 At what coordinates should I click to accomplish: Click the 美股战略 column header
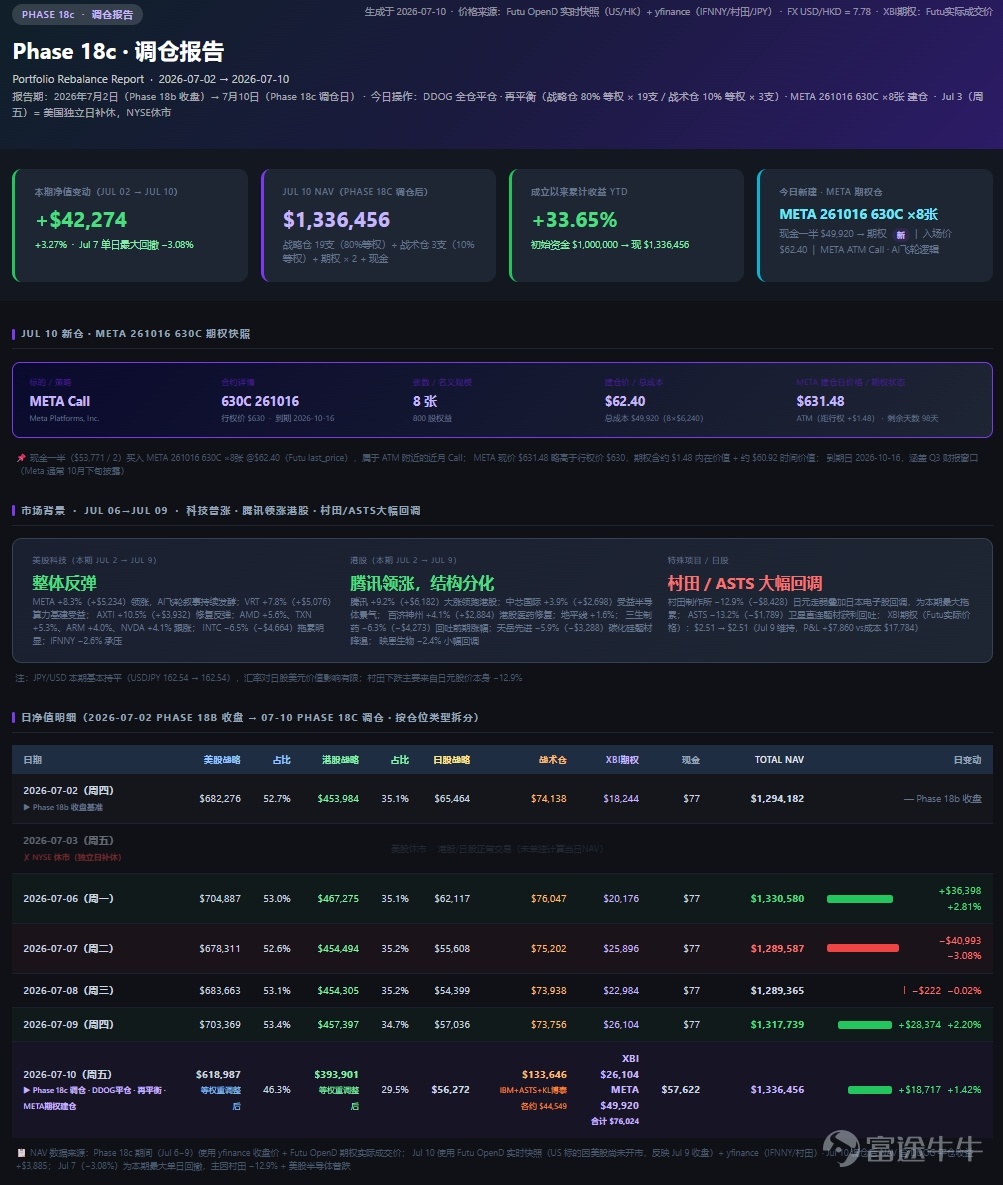(x=222, y=760)
